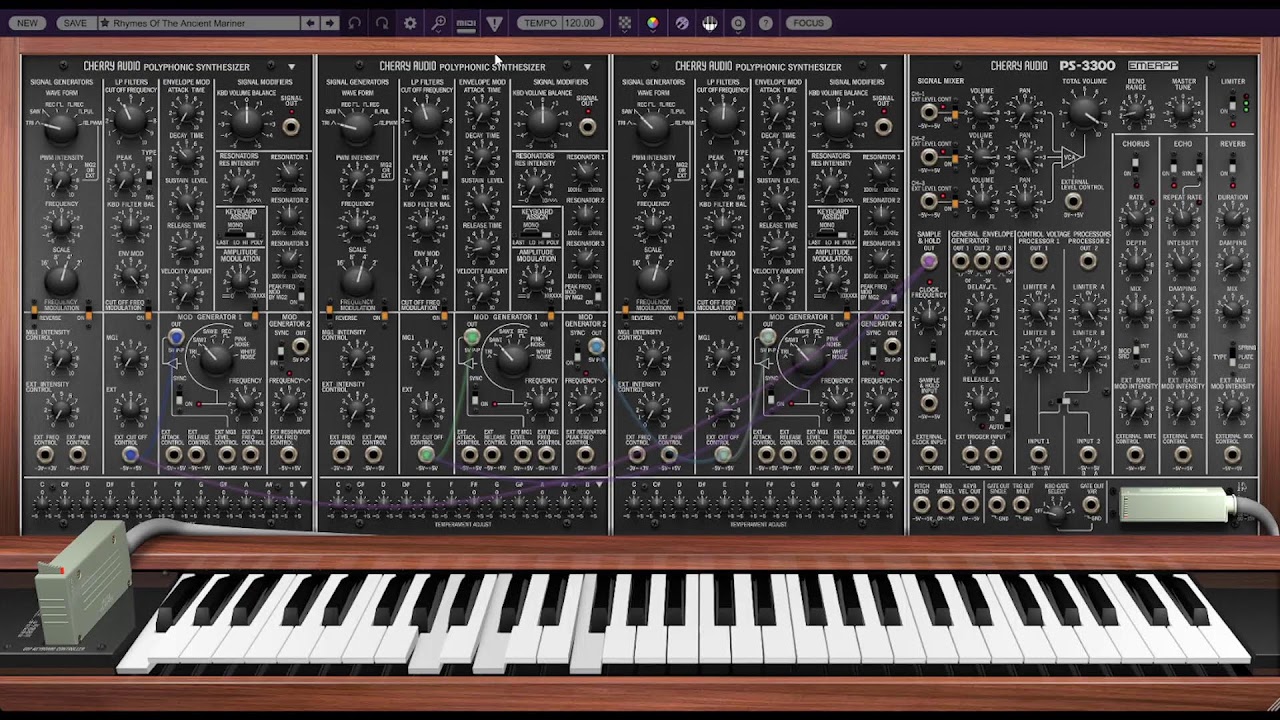This screenshot has width=1280, height=720.
Task: Open the color wheel theme dropdown
Action: coord(653,23)
